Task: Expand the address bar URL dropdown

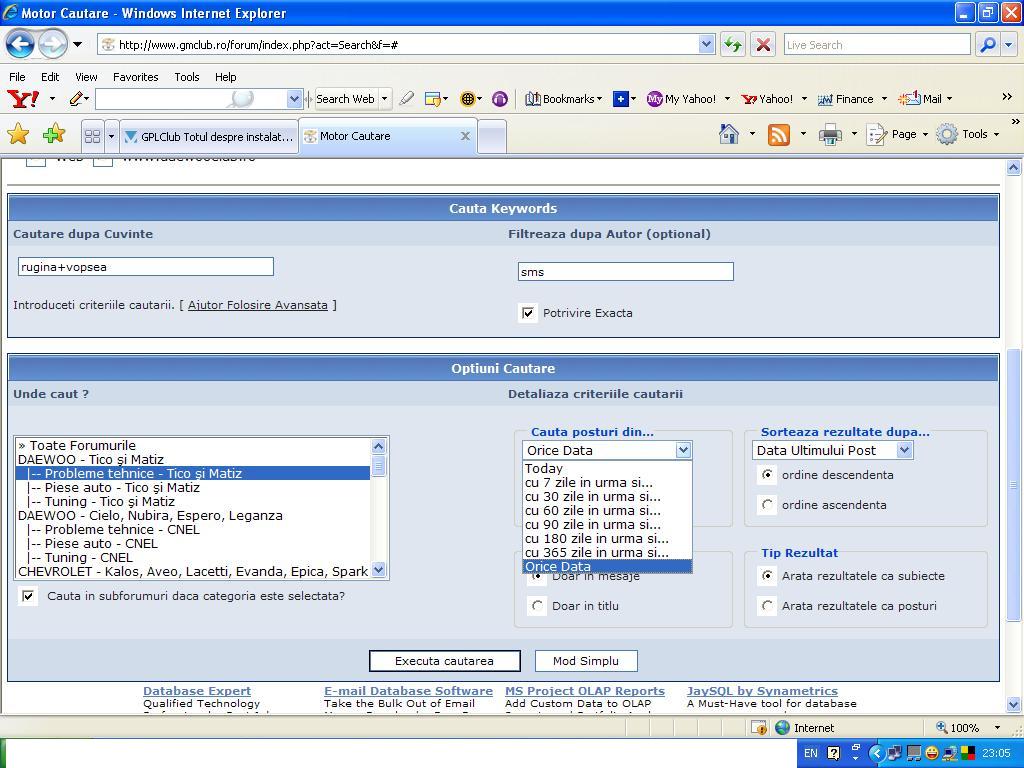Action: (x=706, y=44)
